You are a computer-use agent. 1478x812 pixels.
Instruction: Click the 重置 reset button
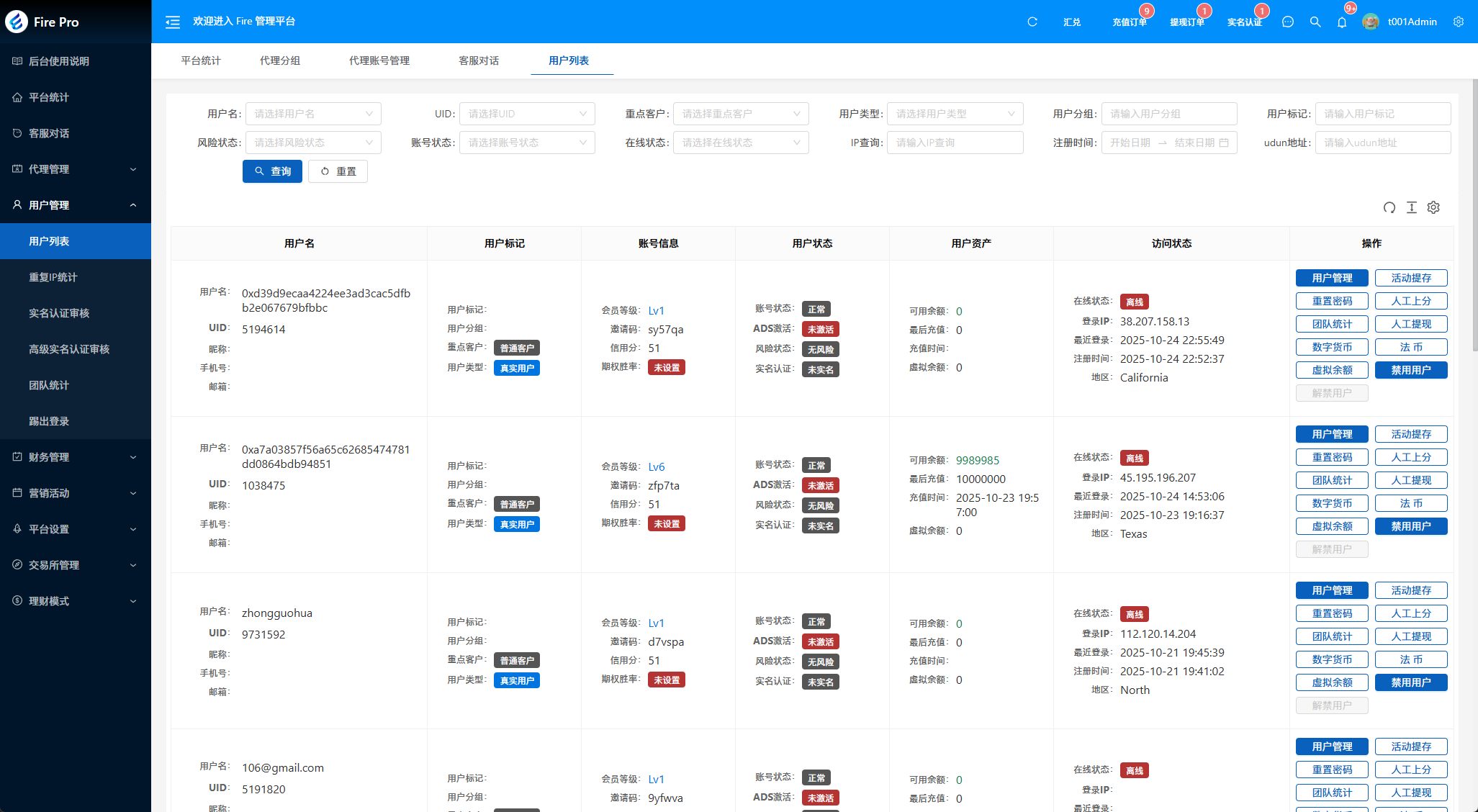click(x=338, y=171)
